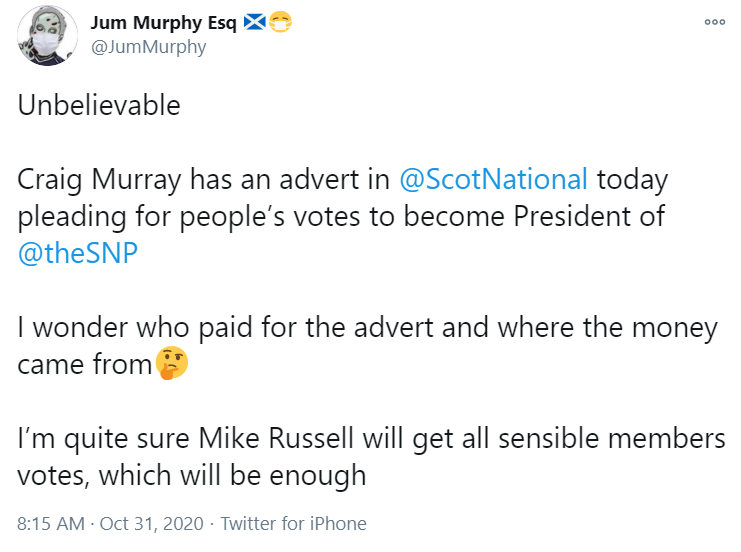Open the Twitter for iPhone source link

click(x=293, y=524)
